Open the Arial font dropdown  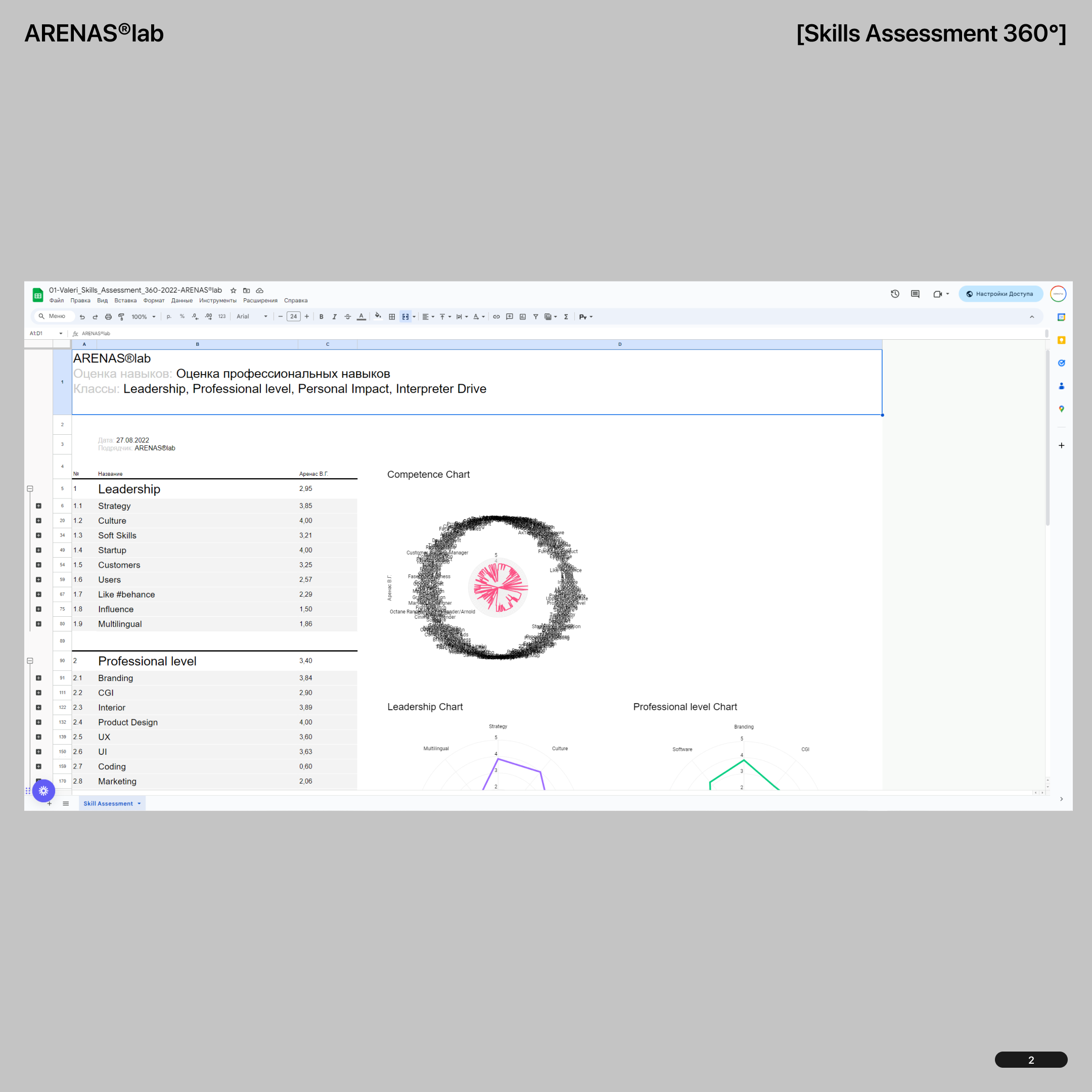click(252, 316)
